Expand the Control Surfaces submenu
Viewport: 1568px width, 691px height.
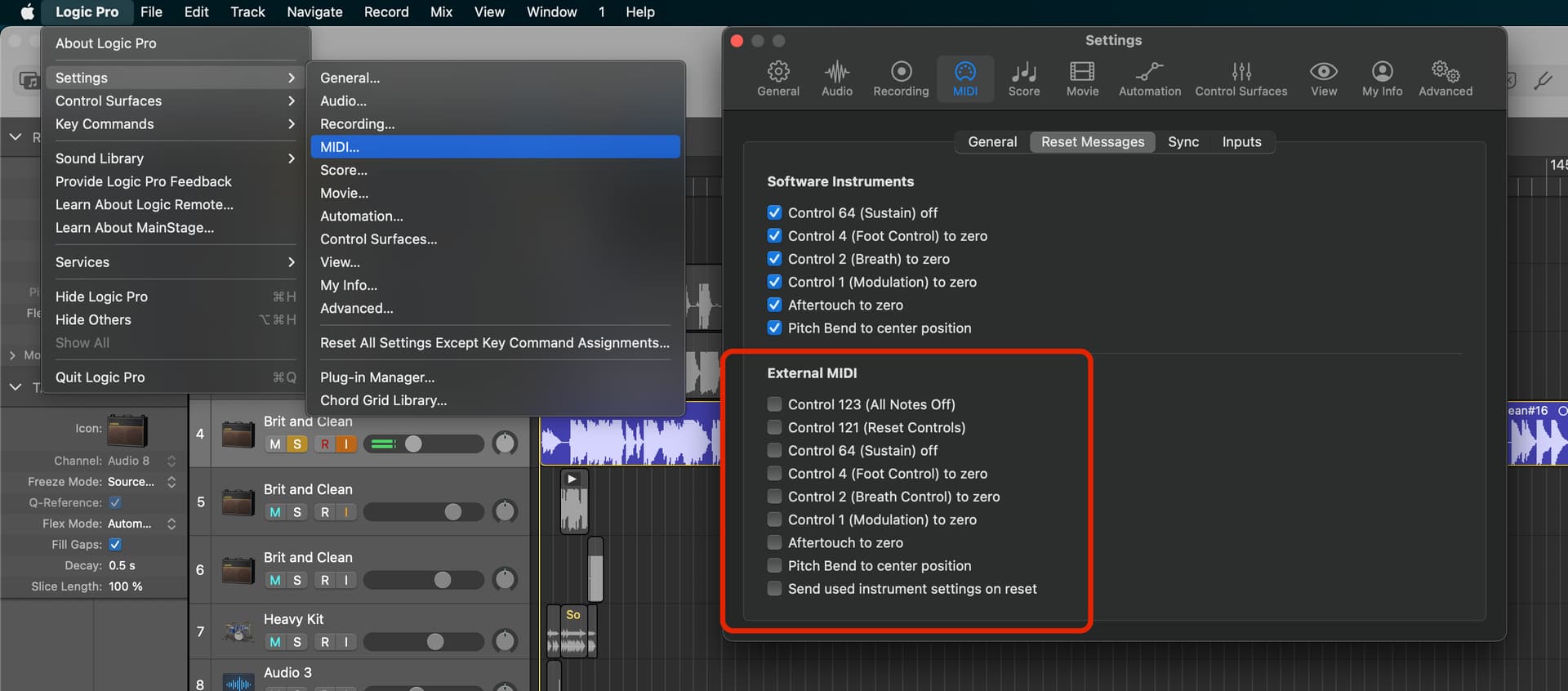pyautogui.click(x=176, y=100)
